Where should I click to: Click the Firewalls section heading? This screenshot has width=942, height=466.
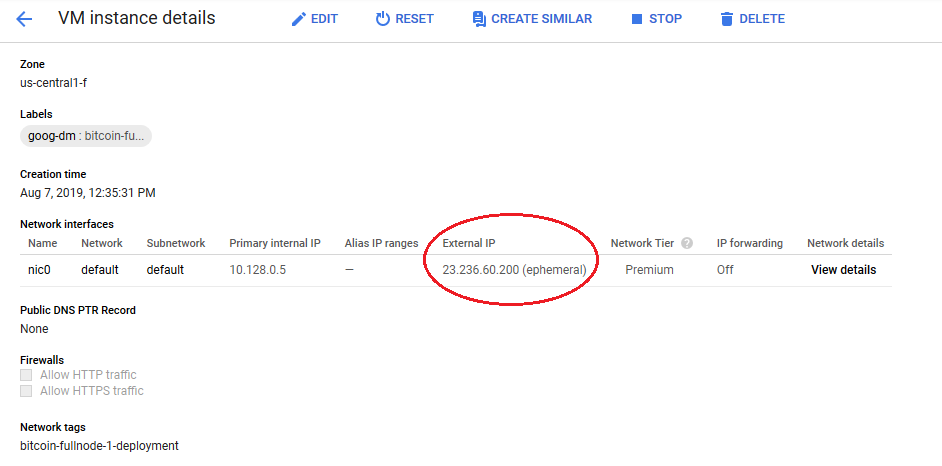coord(42,360)
